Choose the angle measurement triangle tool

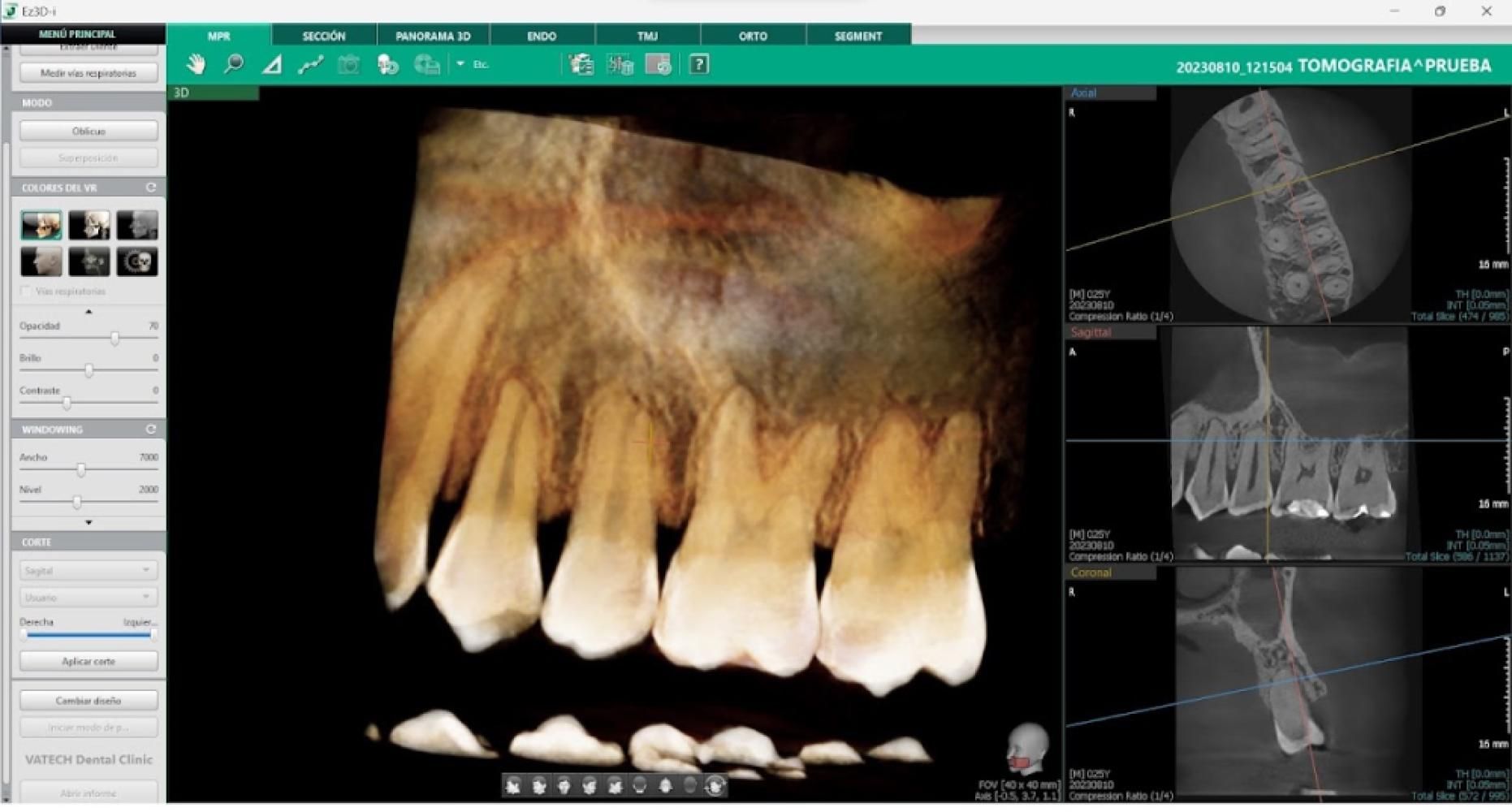point(272,64)
